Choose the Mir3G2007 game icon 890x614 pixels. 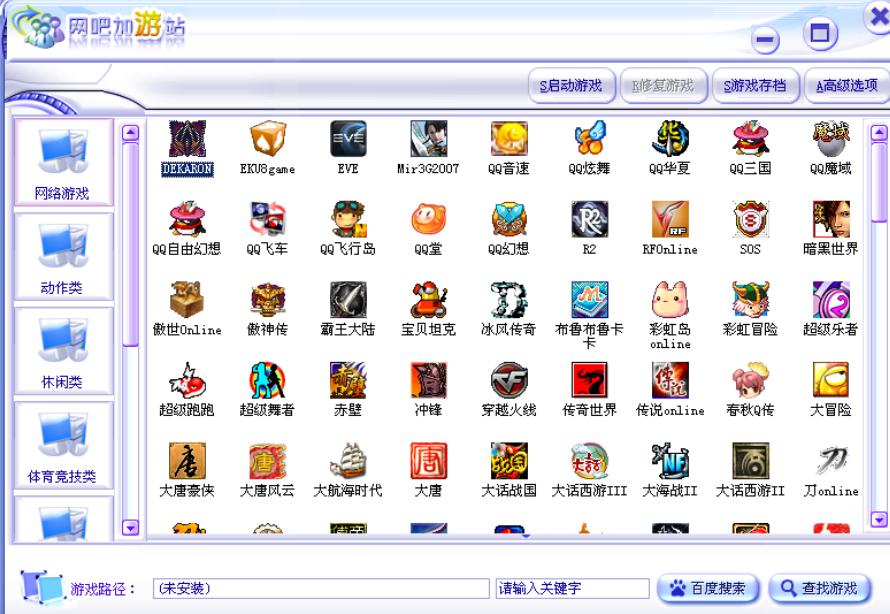[429, 139]
